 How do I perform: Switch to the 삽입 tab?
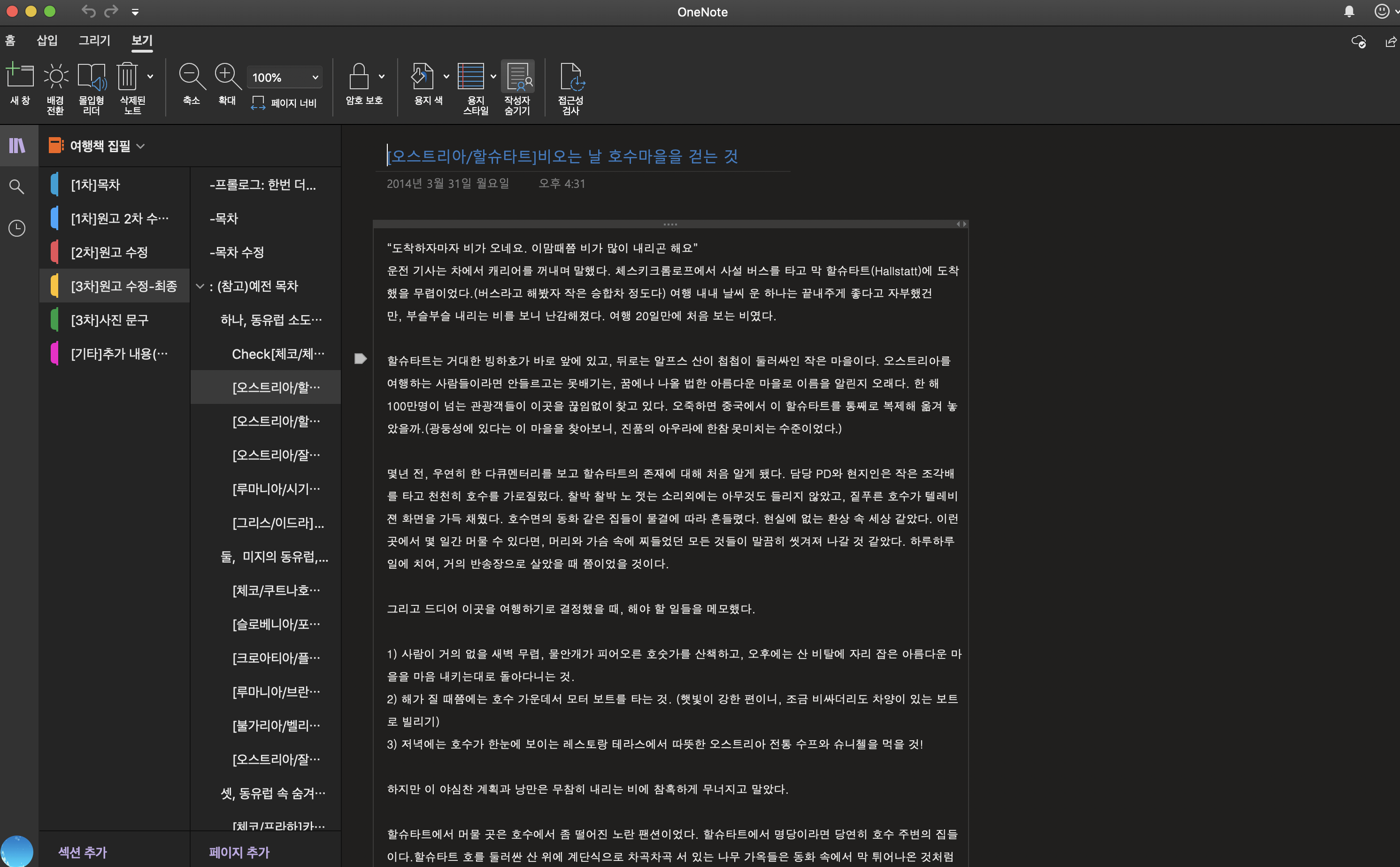pos(47,40)
